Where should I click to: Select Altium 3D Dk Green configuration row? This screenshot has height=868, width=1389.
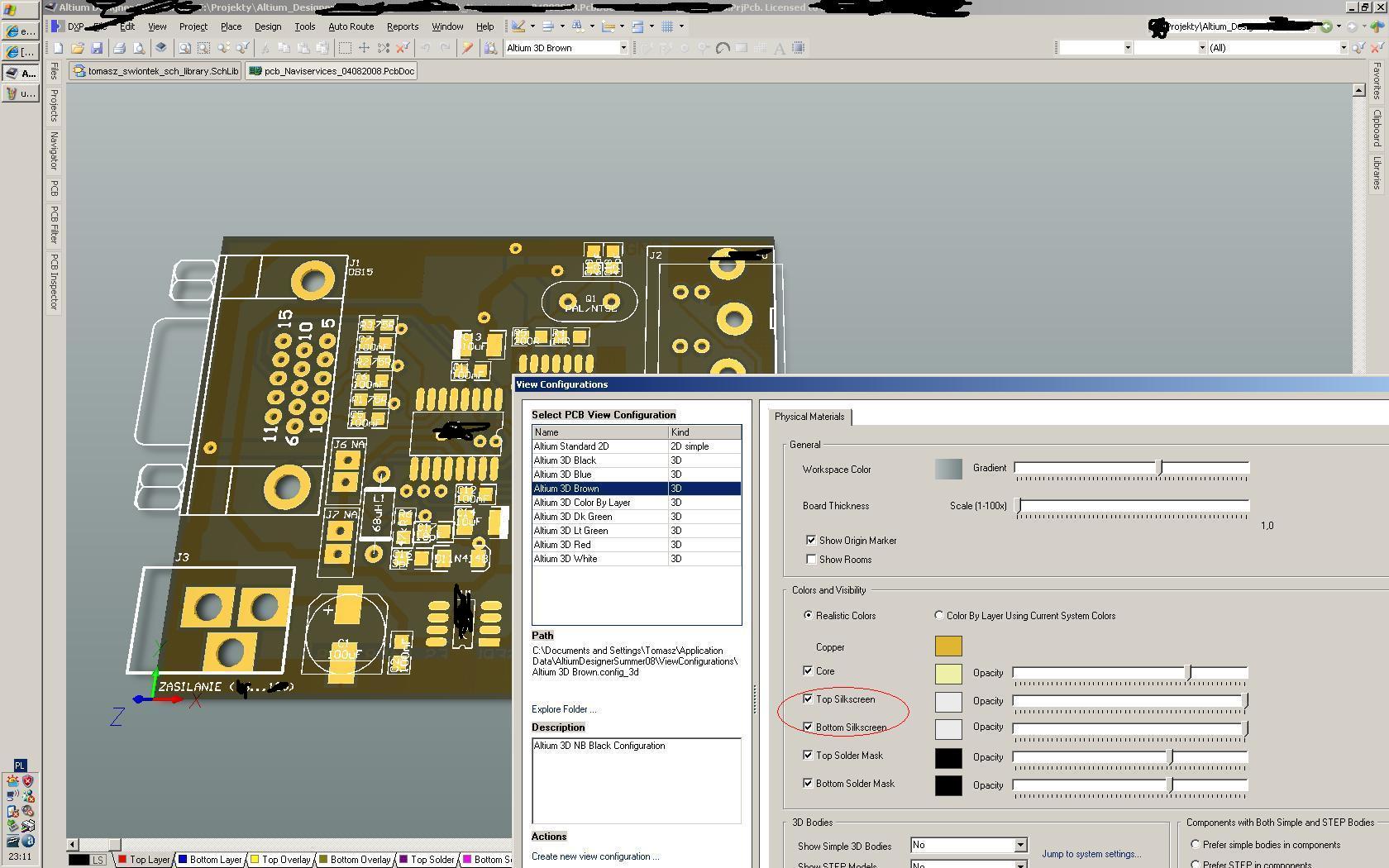click(x=637, y=517)
